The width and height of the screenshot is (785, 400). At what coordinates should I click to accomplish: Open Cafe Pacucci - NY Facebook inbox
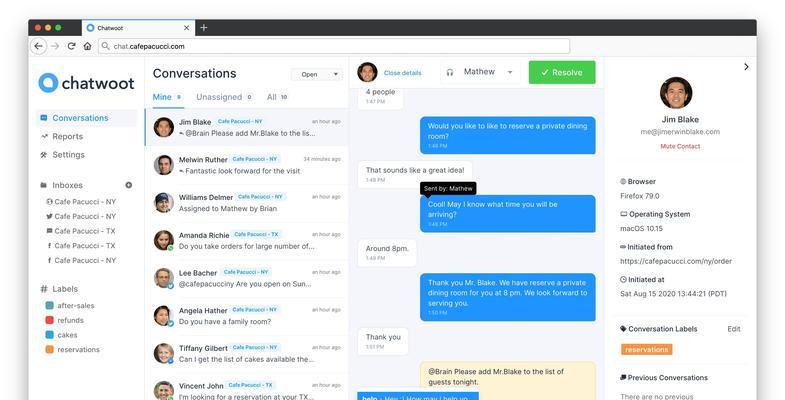tap(81, 260)
